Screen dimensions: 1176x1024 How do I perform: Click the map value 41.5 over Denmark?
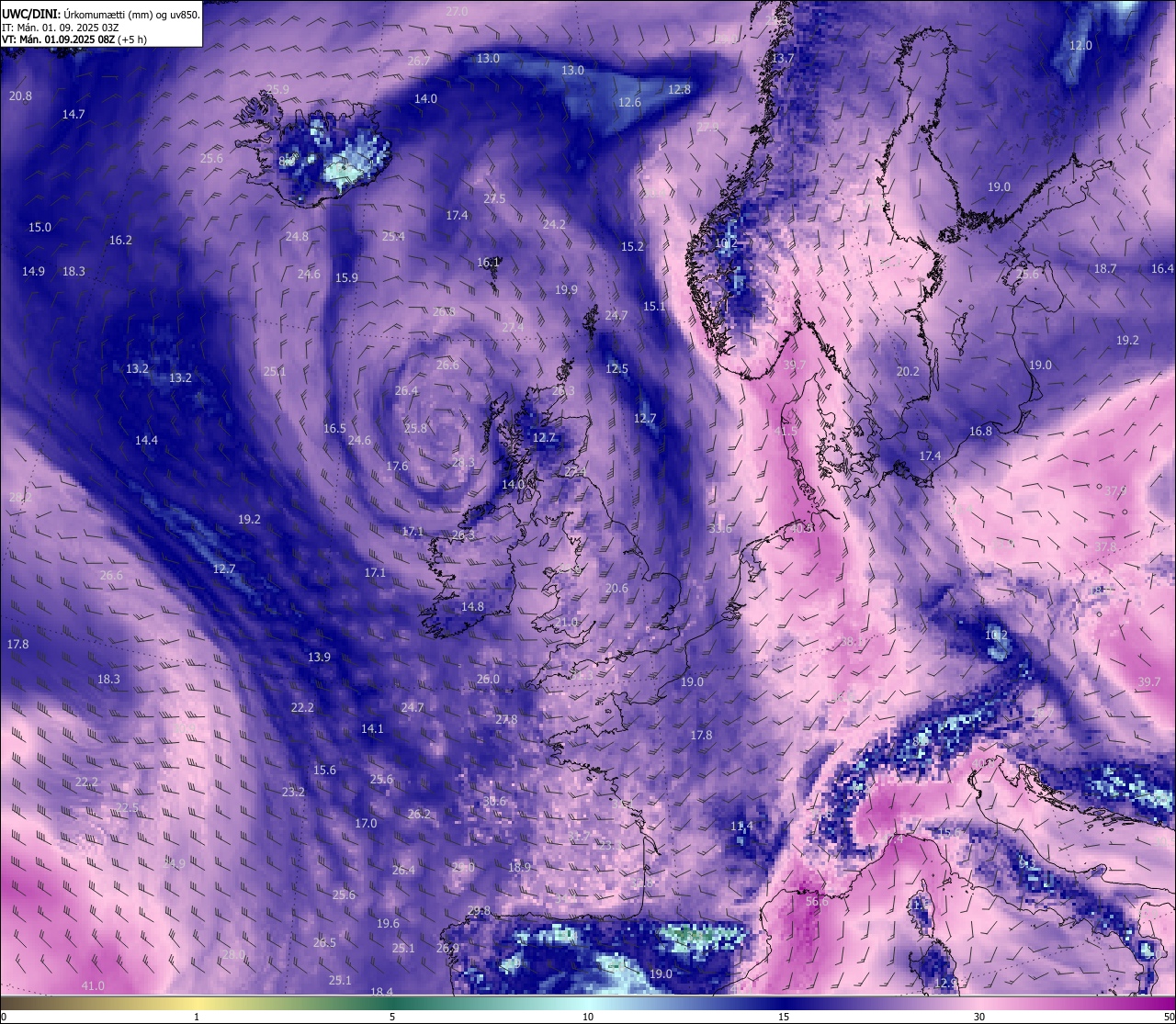click(786, 431)
